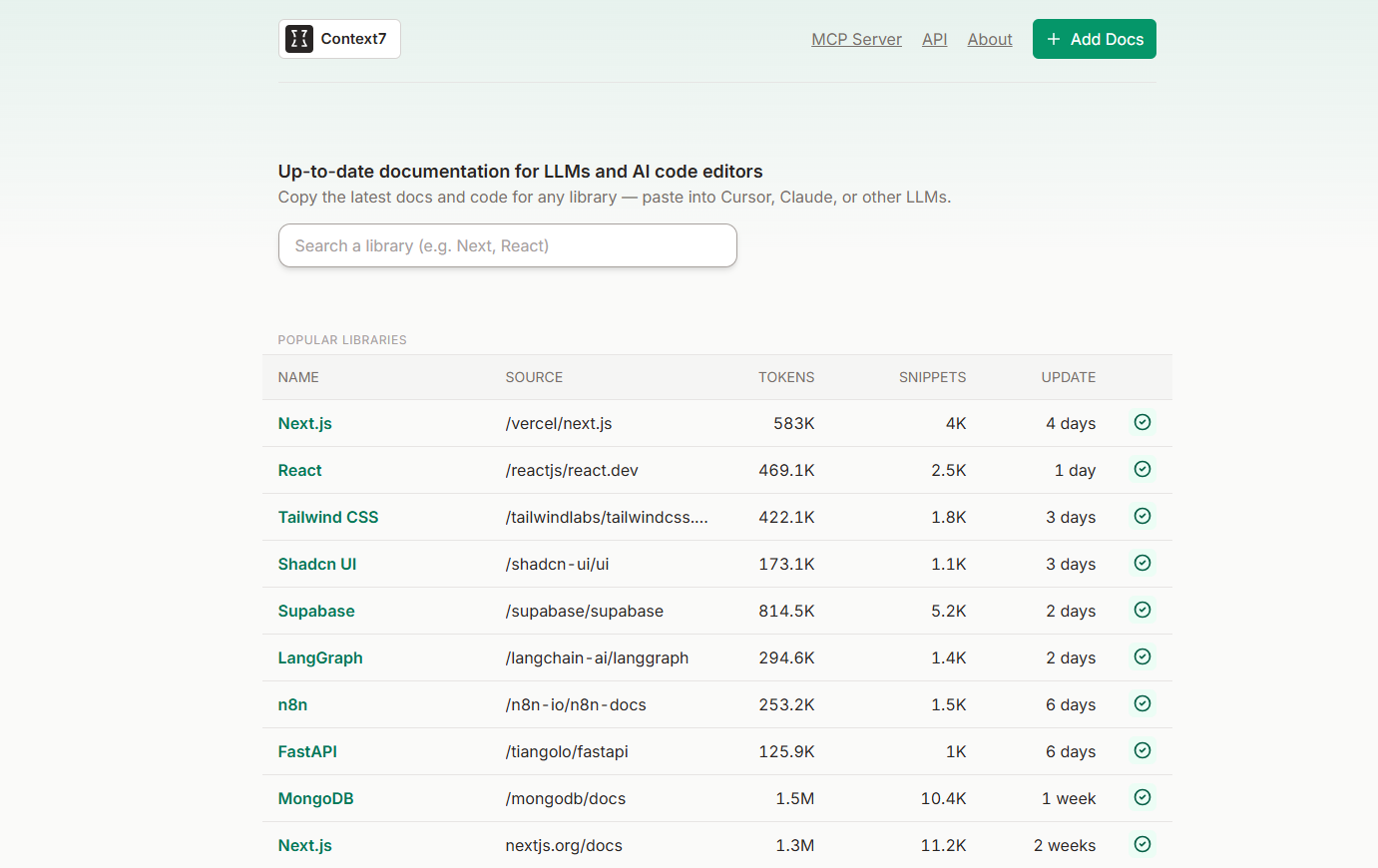Screen dimensions: 1378x868
Task: Click the 583K tokens value
Action: (x=794, y=423)
